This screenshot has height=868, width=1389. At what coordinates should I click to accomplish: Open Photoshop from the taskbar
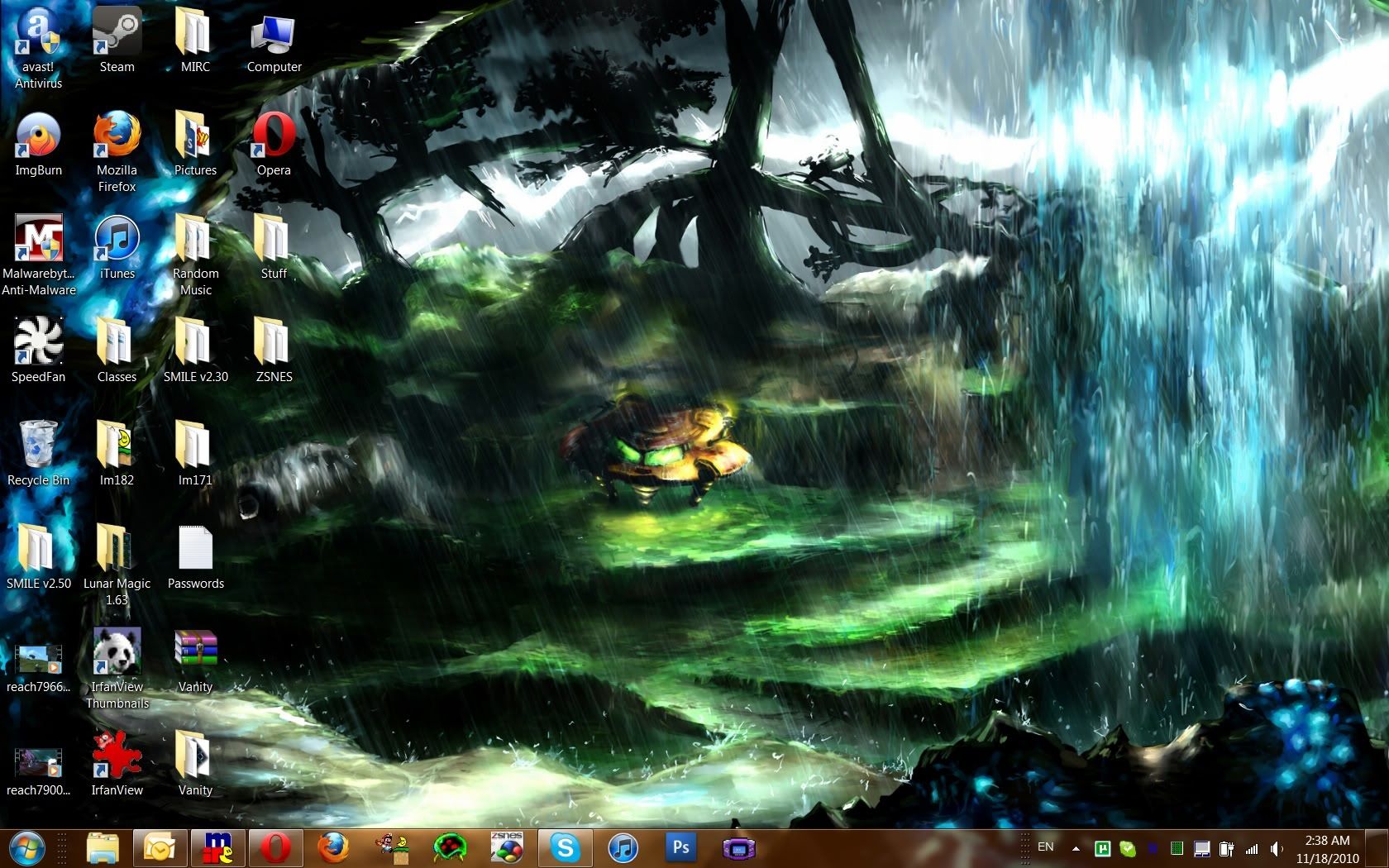680,848
